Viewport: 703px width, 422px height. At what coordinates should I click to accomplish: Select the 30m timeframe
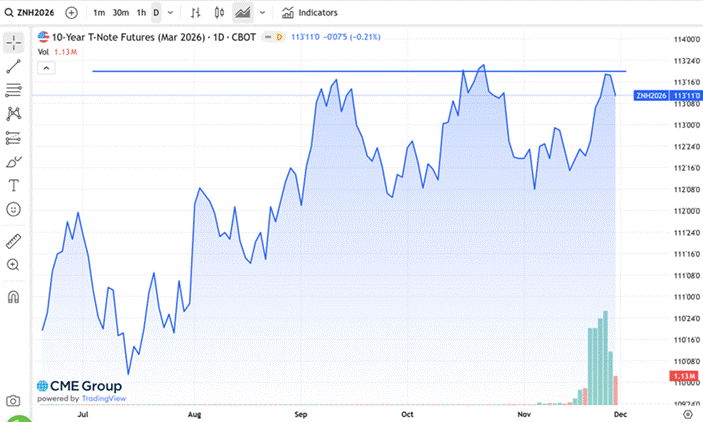point(121,13)
